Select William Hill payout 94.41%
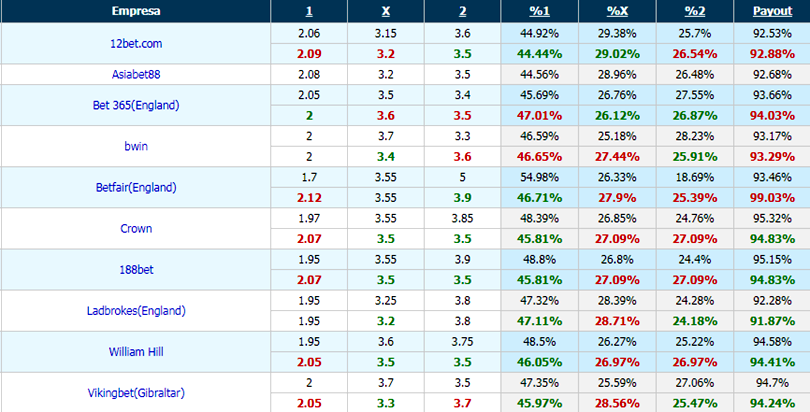Viewport: 810px width, 412px height. (x=772, y=362)
